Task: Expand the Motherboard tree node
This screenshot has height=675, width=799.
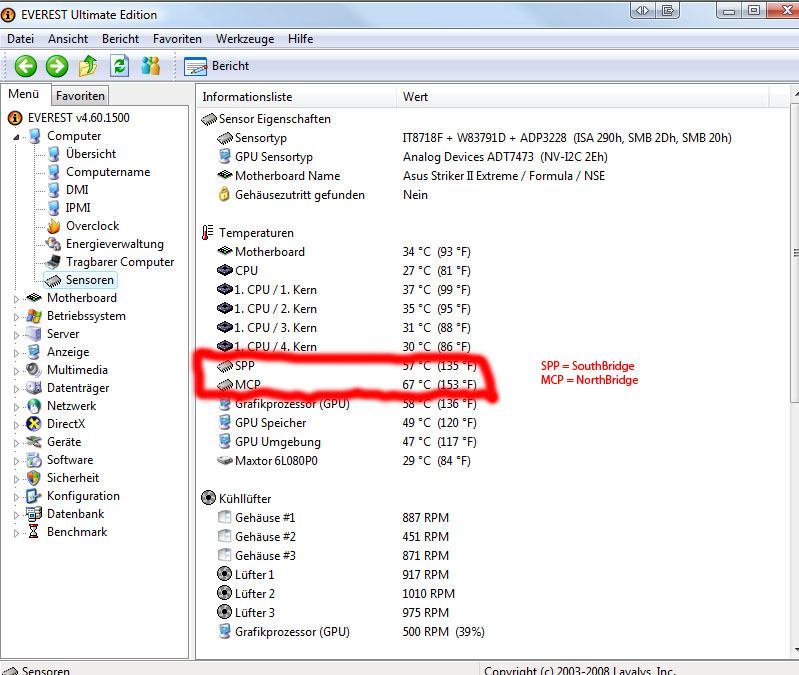Action: click(x=16, y=299)
